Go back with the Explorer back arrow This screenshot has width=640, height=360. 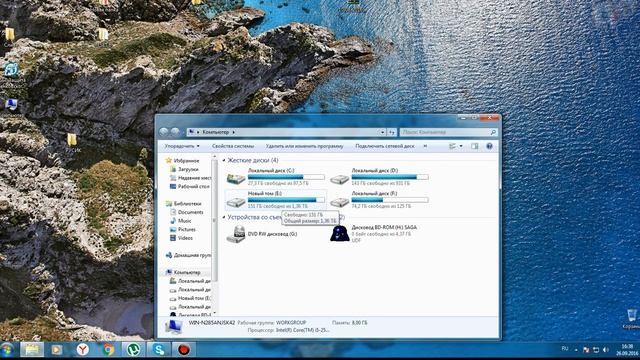[x=164, y=132]
